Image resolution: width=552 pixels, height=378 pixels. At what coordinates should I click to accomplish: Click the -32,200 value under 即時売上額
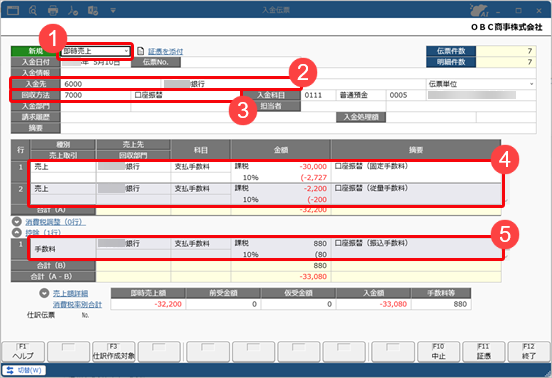click(149, 304)
